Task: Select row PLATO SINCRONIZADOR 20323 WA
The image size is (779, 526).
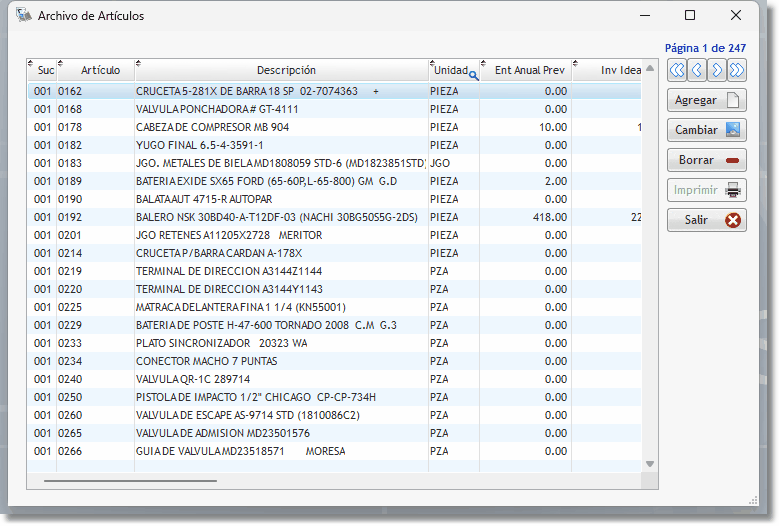Action: coord(334,343)
